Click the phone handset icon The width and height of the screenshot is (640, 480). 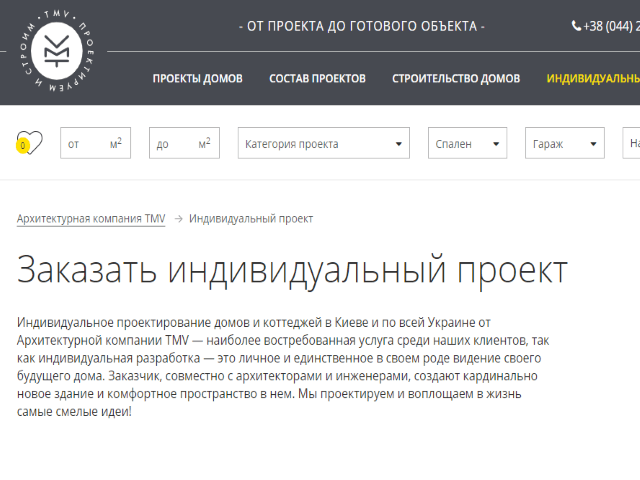coord(576,26)
